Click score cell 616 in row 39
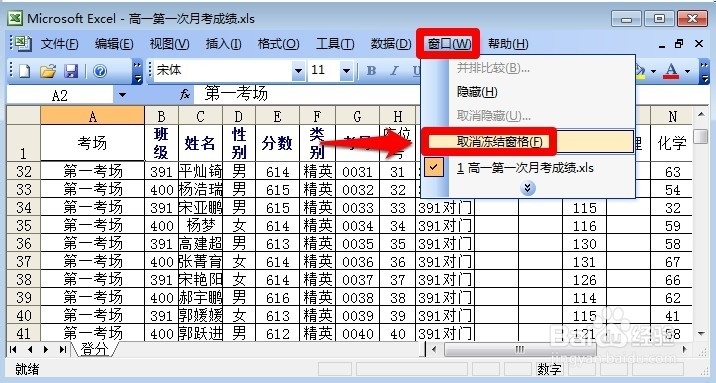The width and height of the screenshot is (716, 383). click(x=277, y=298)
